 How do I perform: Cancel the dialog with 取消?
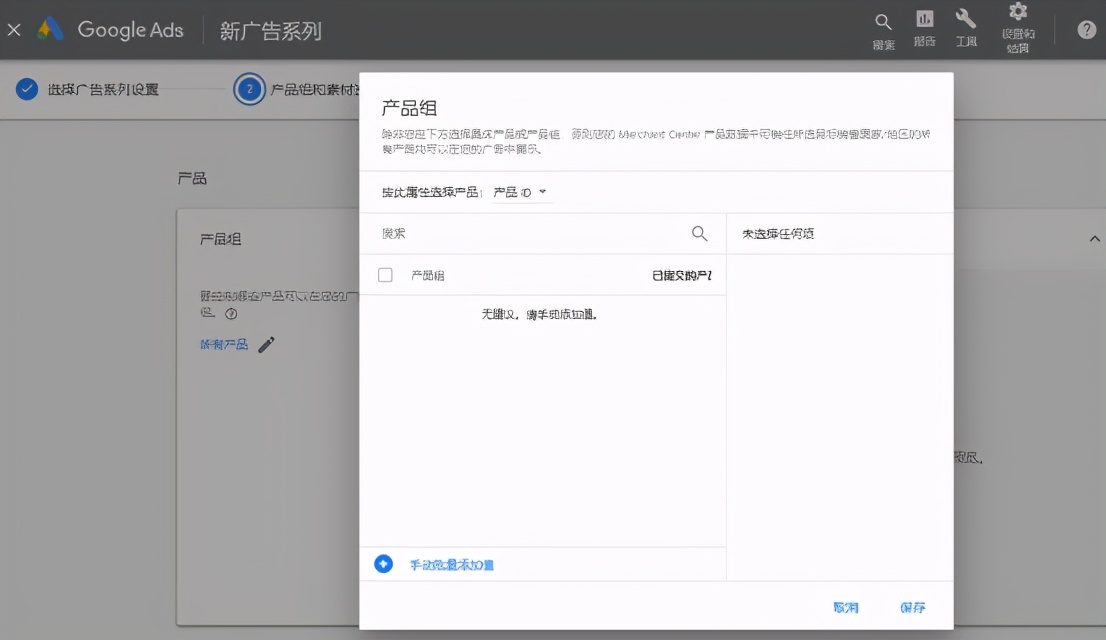pyautogui.click(x=846, y=606)
